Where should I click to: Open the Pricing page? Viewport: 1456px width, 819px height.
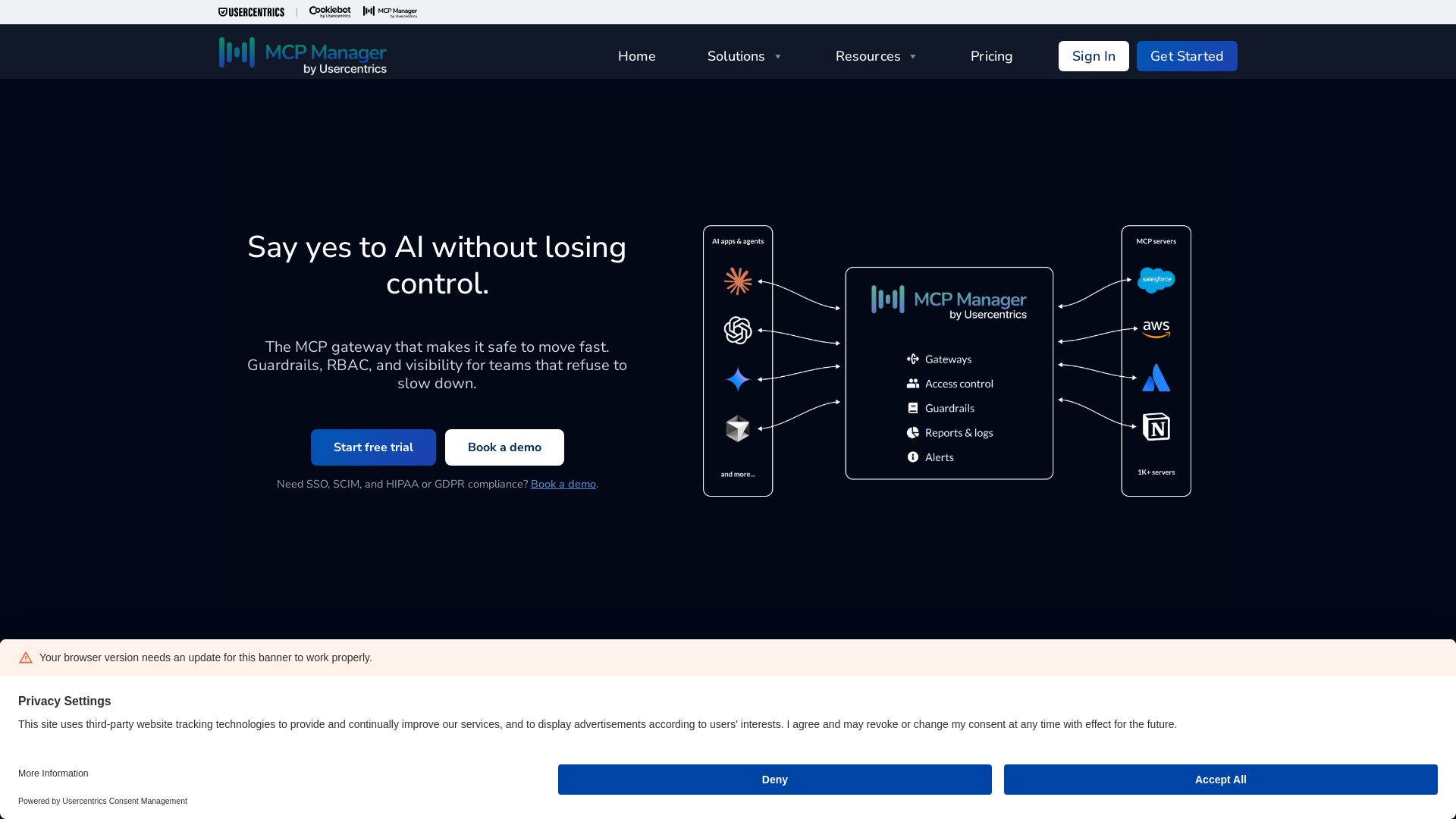992,56
